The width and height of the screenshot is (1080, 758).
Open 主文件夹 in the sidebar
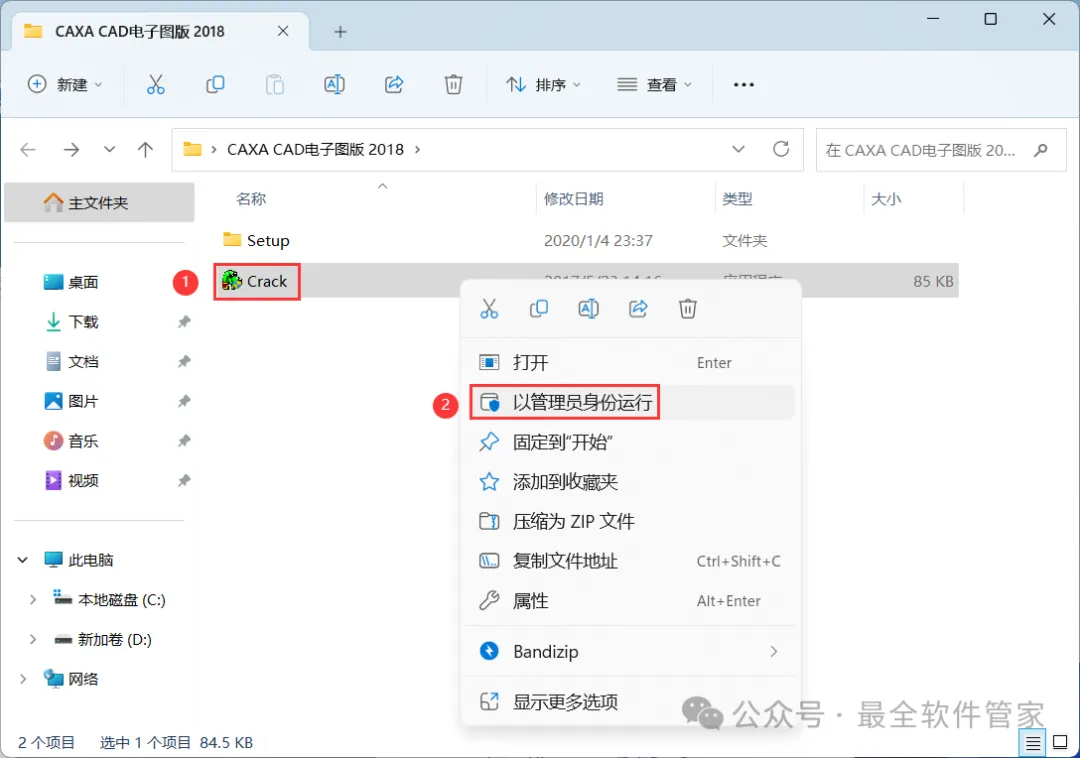tap(100, 202)
